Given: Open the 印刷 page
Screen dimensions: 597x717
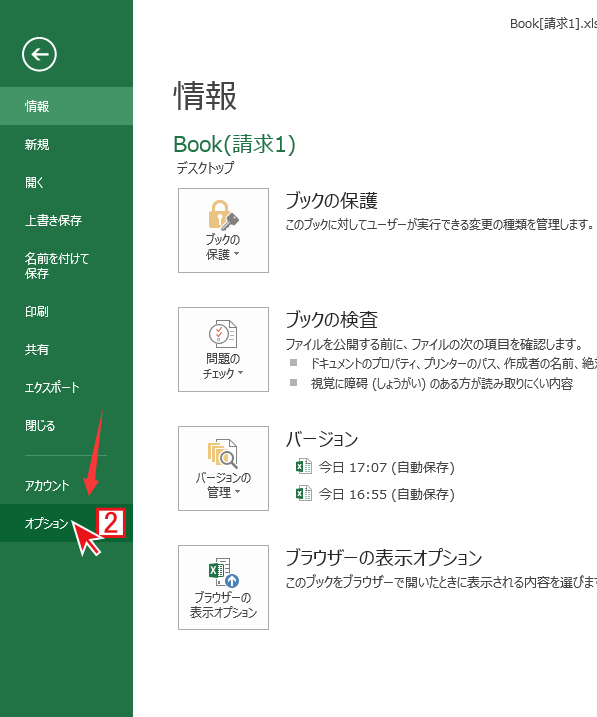Looking at the screenshot, I should [x=66, y=311].
